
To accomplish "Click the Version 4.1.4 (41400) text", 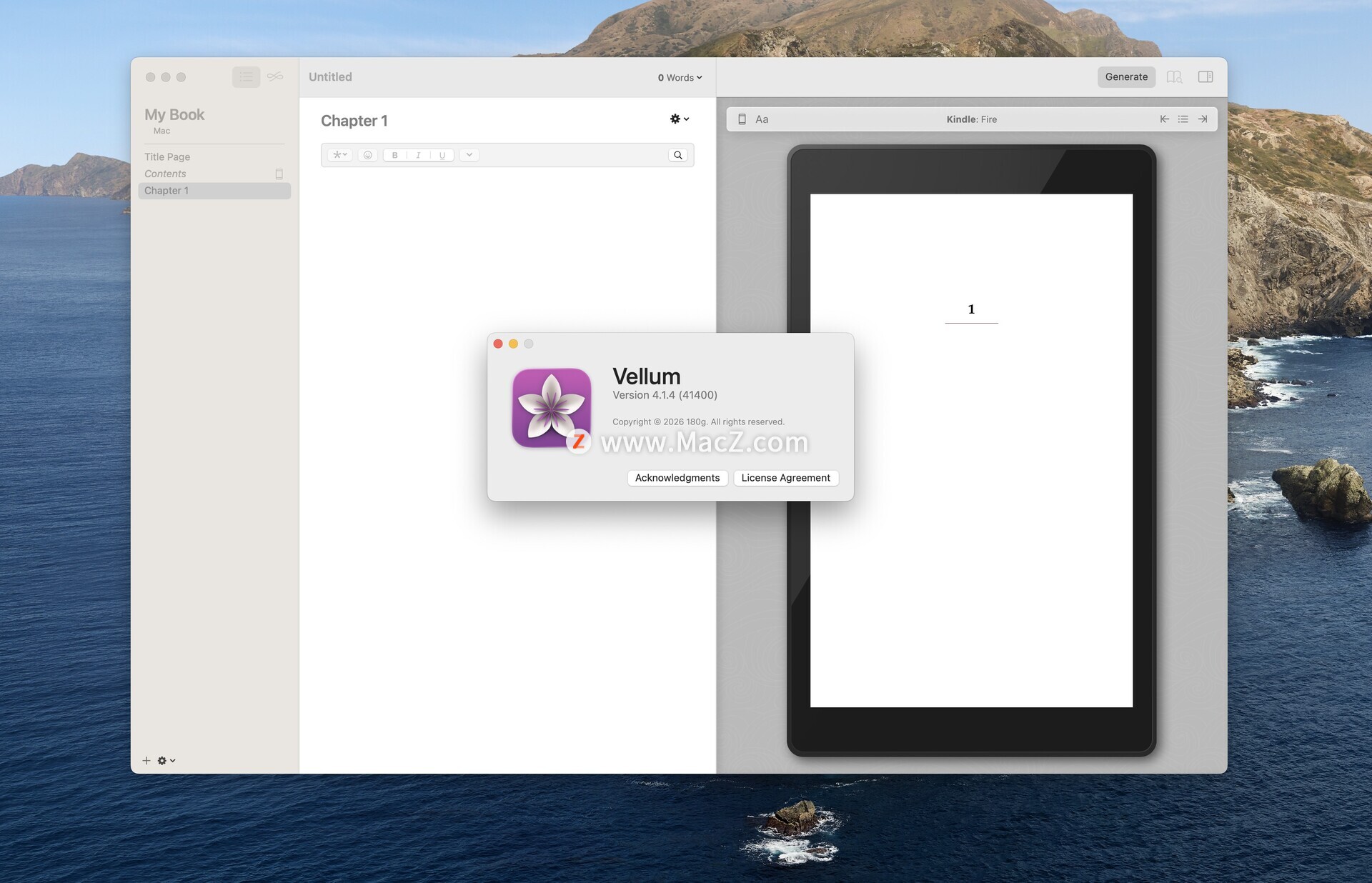I will pyautogui.click(x=665, y=395).
